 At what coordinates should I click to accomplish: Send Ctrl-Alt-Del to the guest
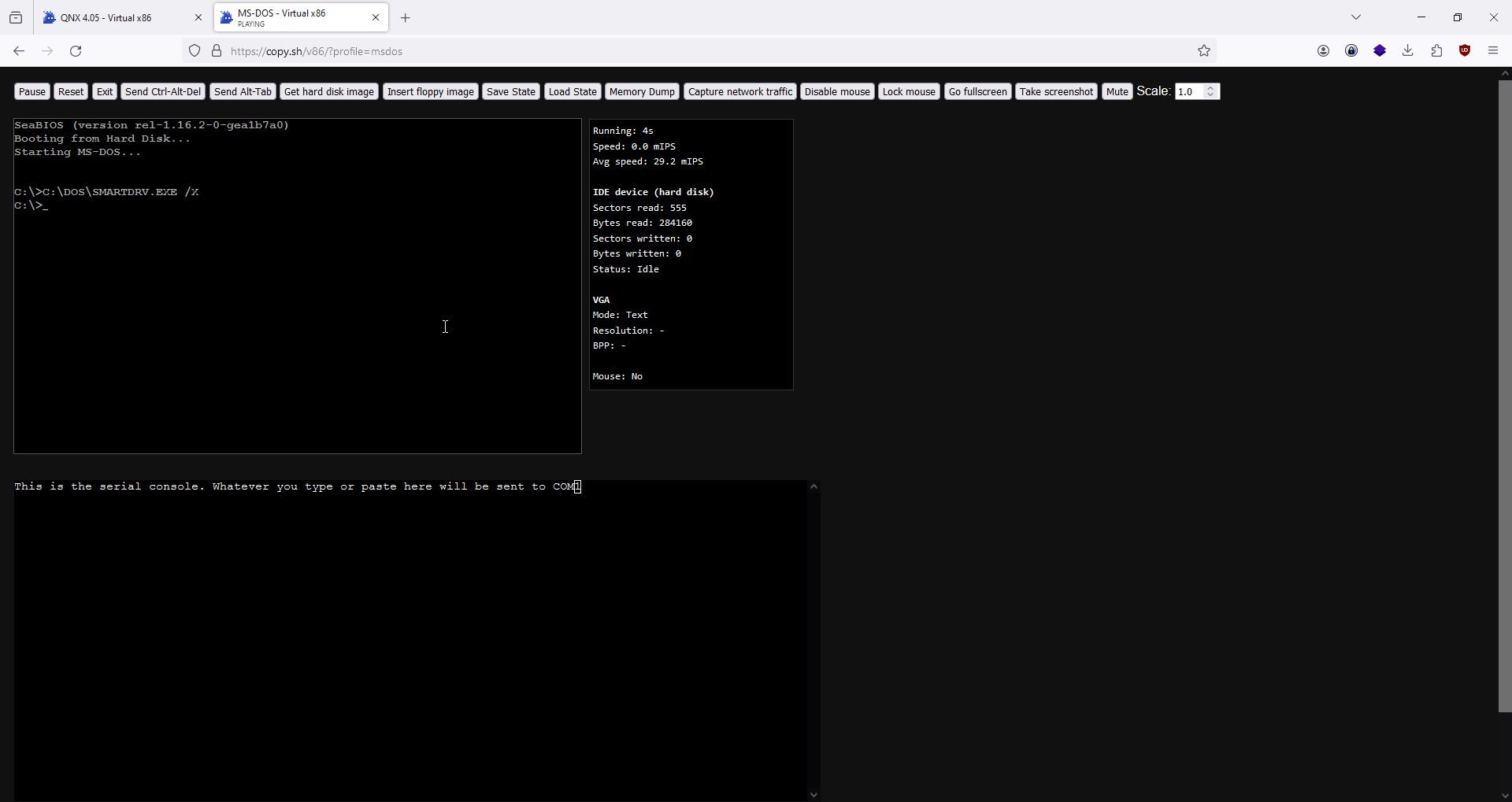click(x=163, y=92)
